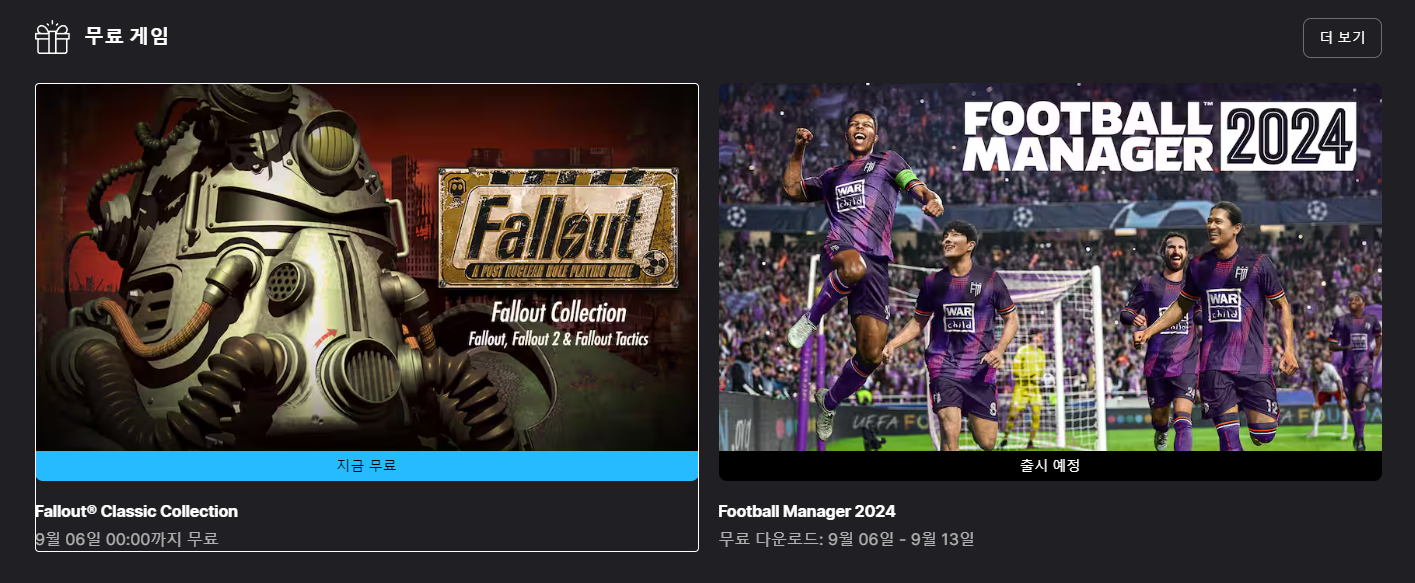Click the yellow Fallout logo plate
This screenshot has width=1415, height=583.
pos(558,228)
